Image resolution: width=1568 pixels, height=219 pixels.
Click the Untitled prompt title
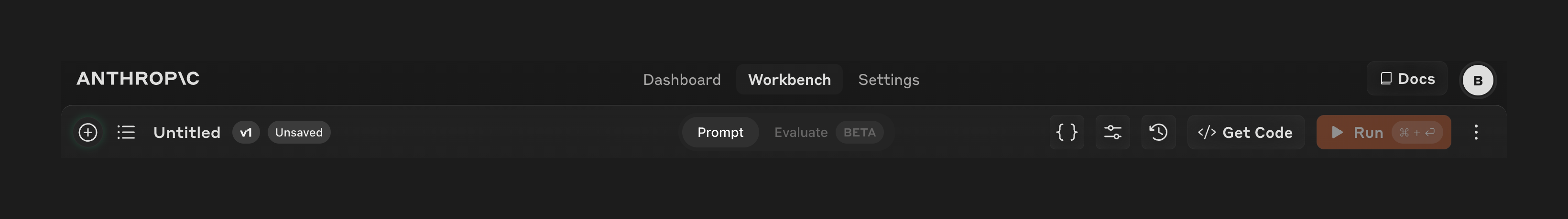[187, 132]
